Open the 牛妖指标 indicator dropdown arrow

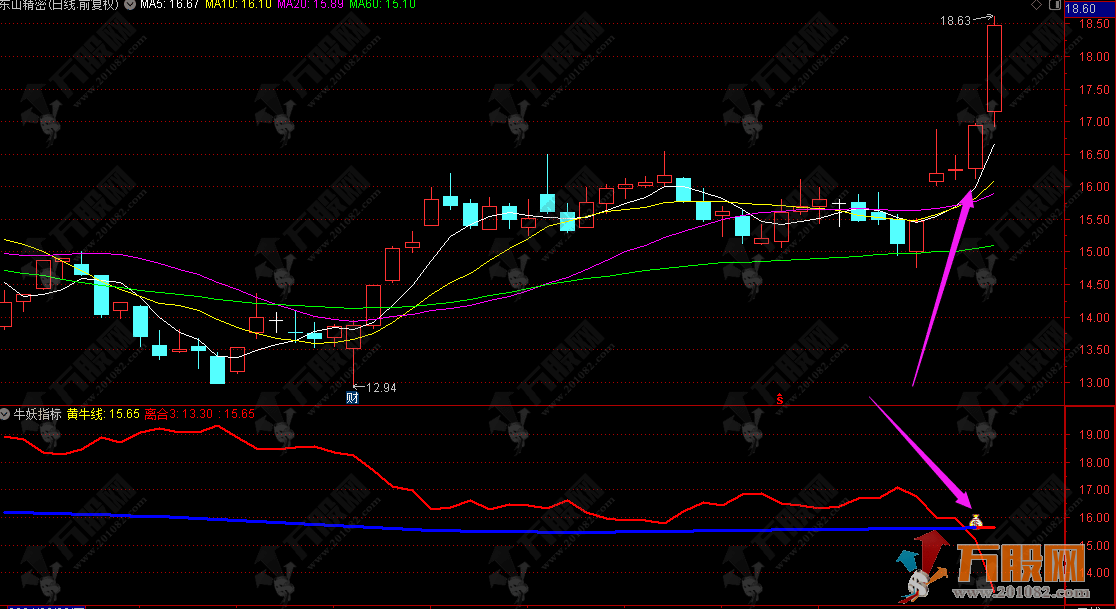[x=5, y=414]
